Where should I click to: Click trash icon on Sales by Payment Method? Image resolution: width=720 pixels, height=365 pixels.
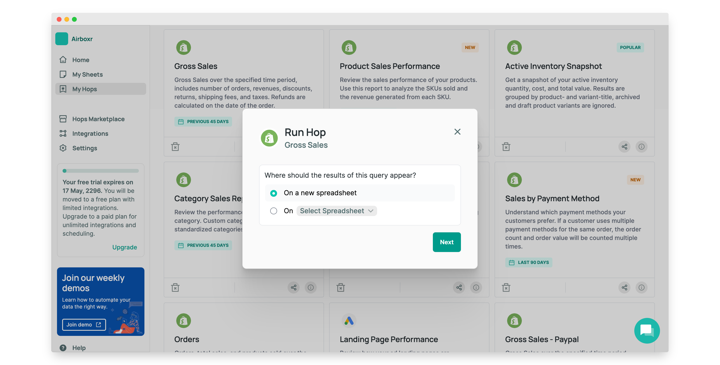coord(506,288)
